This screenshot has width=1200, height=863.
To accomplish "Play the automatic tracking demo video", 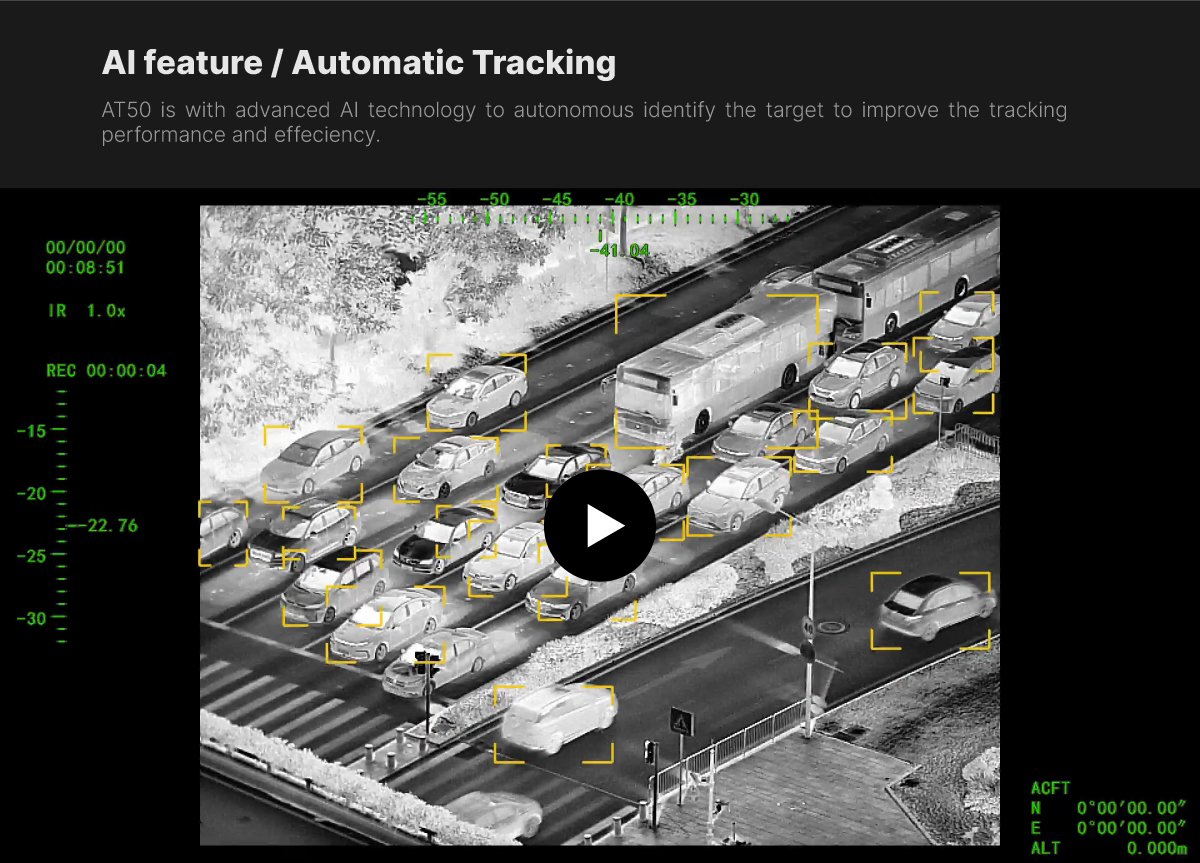I will point(599,525).
